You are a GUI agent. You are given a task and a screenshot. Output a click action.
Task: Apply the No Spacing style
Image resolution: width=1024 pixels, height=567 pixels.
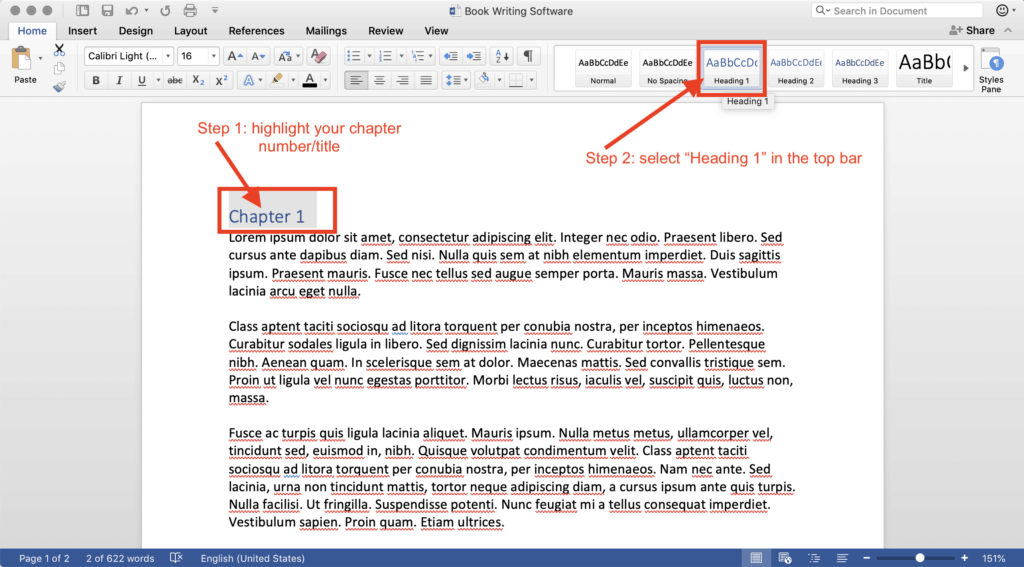click(667, 69)
